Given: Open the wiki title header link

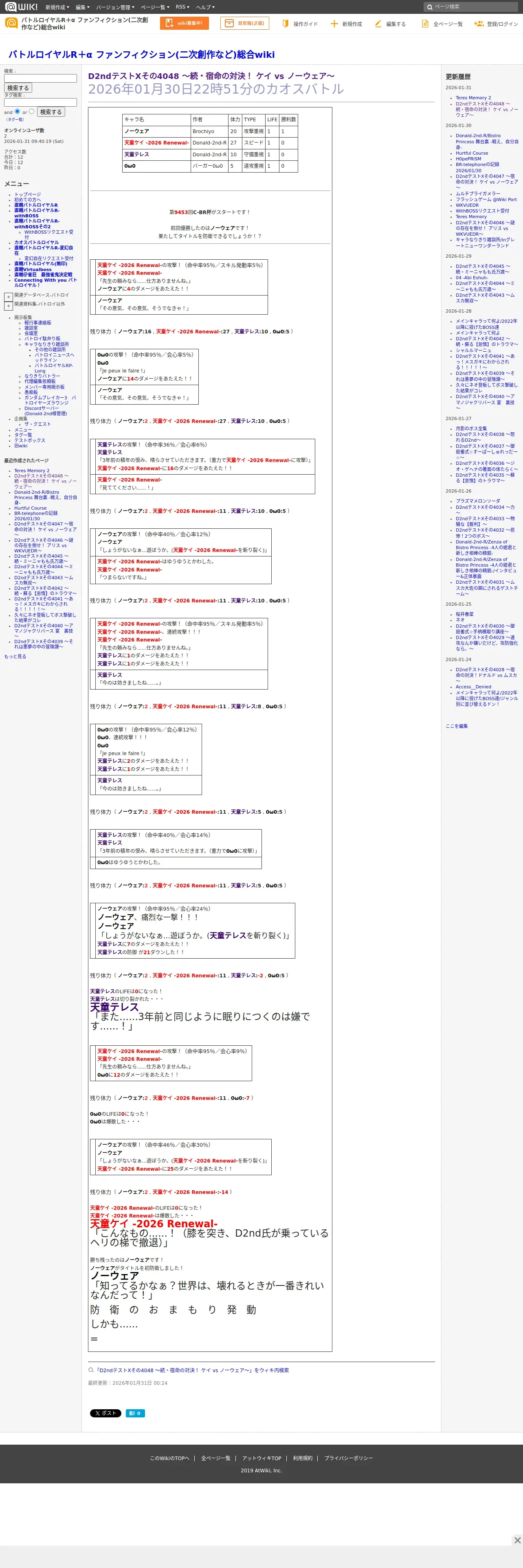Looking at the screenshot, I should 141,54.
